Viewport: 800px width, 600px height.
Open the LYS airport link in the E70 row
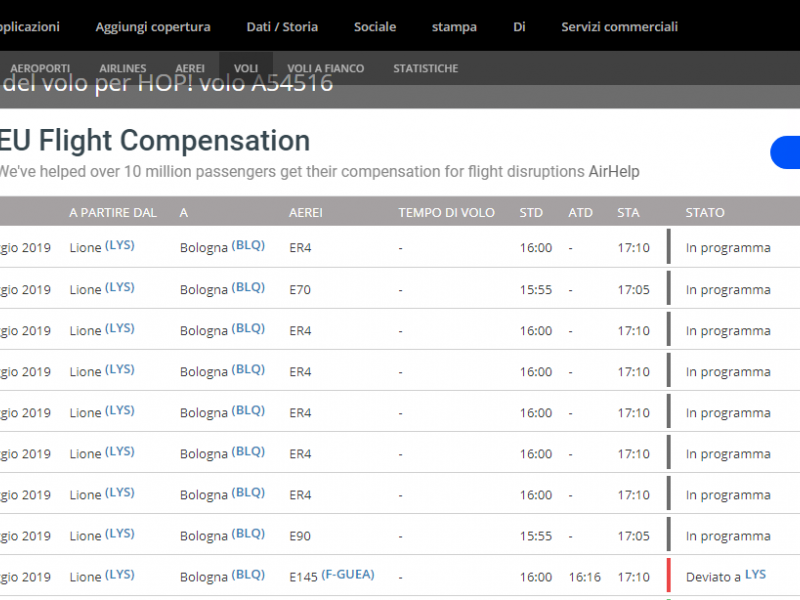point(120,288)
